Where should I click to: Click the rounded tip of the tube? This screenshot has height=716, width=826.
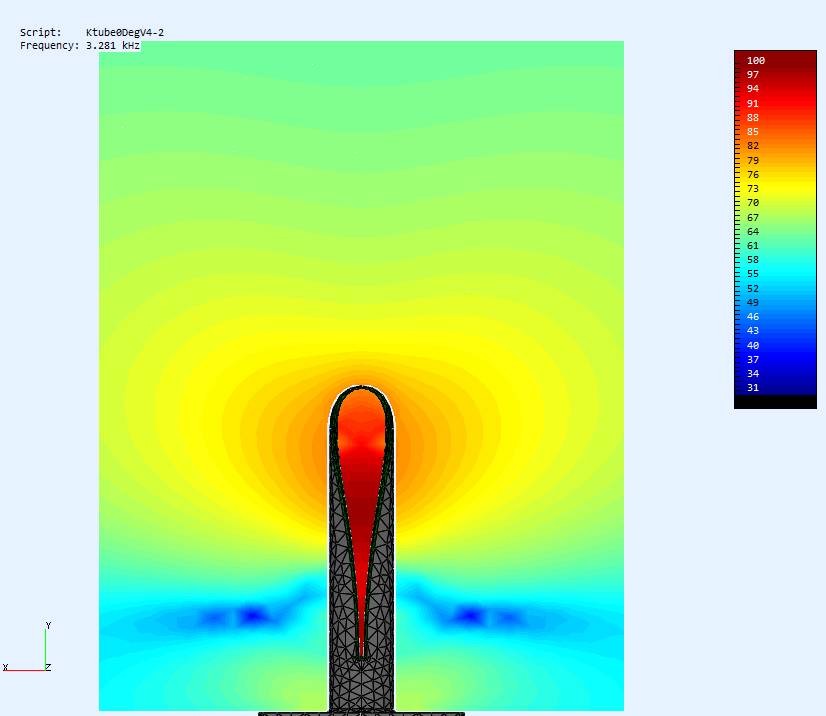pyautogui.click(x=361, y=388)
